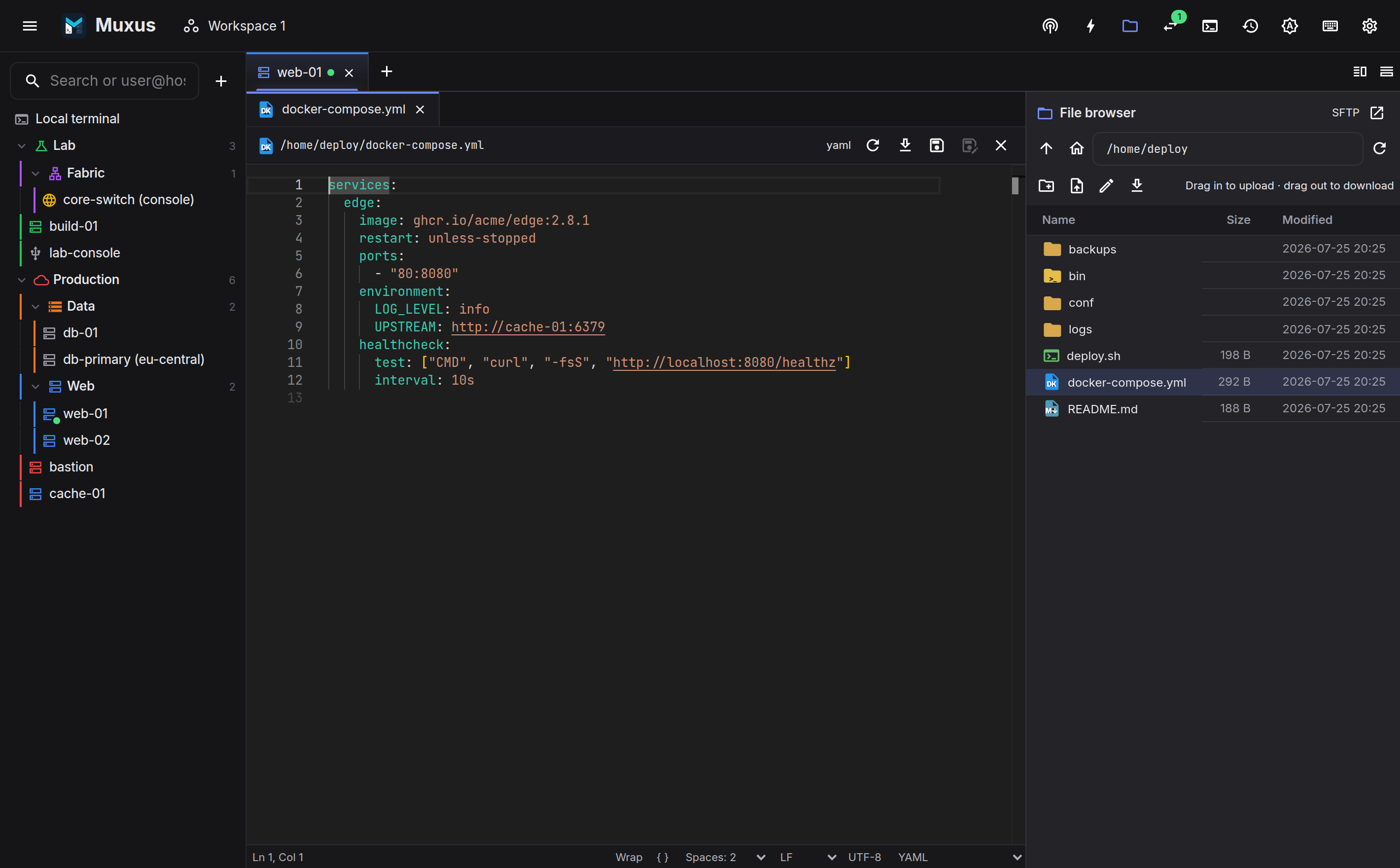The height and width of the screenshot is (868, 1400).
Task: Open the http://cache-01:6379 link
Action: (x=528, y=326)
